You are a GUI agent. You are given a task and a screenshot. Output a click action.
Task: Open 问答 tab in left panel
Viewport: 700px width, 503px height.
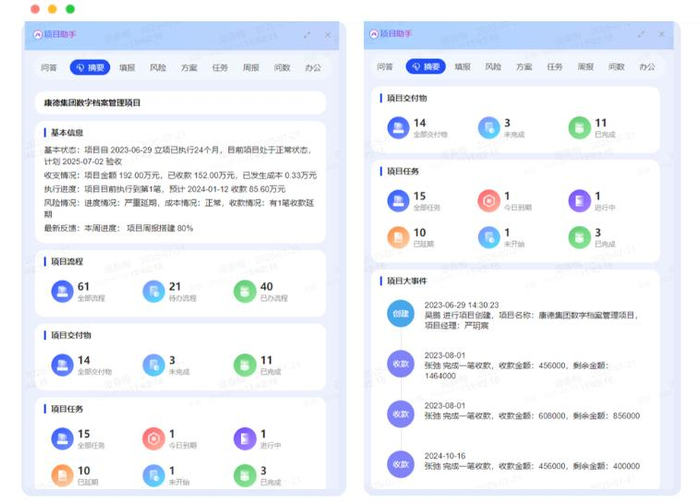click(x=49, y=68)
